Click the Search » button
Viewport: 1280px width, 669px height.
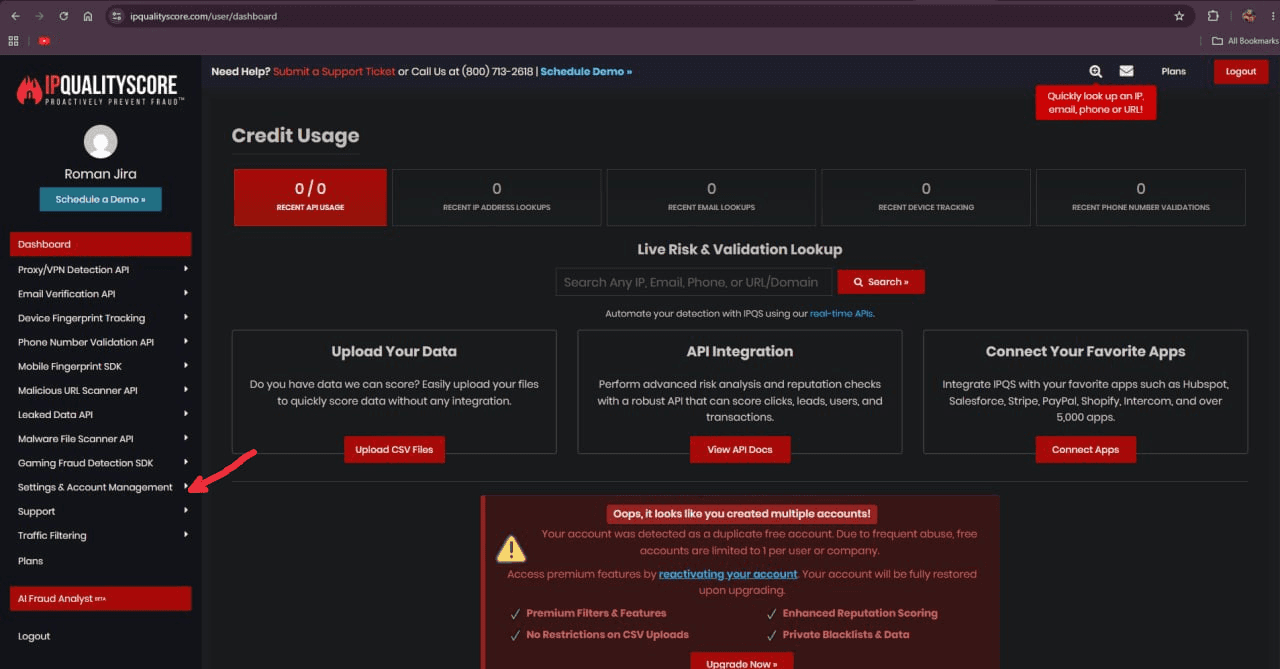[881, 282]
